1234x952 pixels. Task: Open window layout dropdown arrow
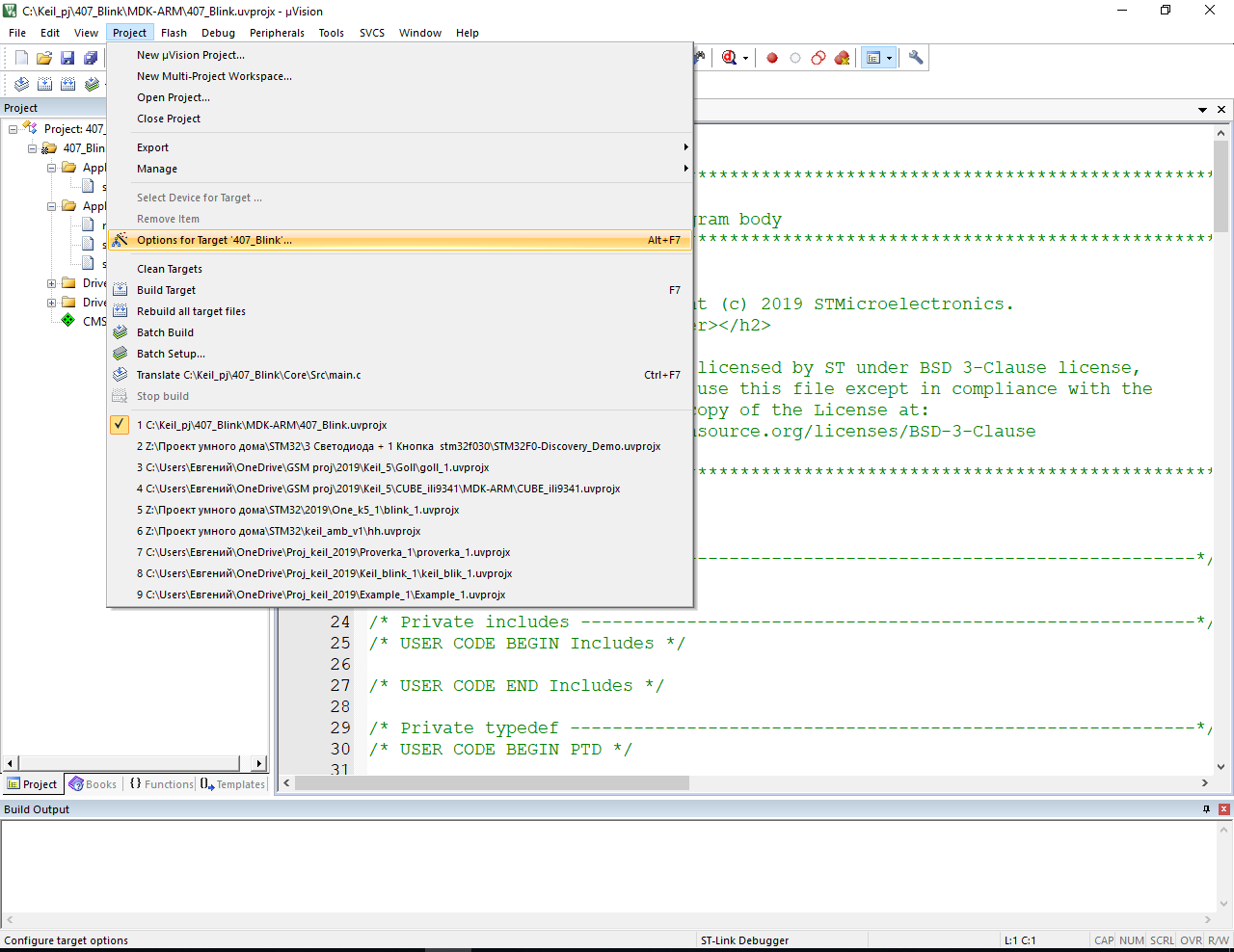click(x=889, y=59)
